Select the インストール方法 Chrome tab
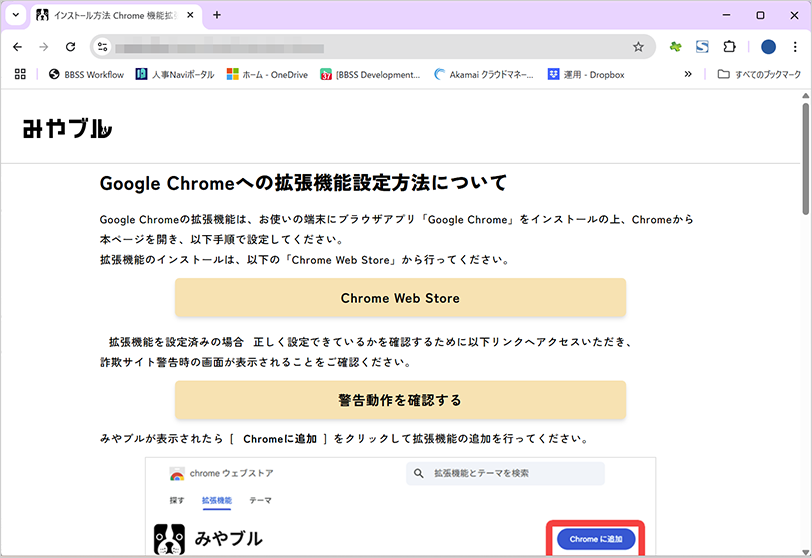812x558 pixels. click(110, 15)
